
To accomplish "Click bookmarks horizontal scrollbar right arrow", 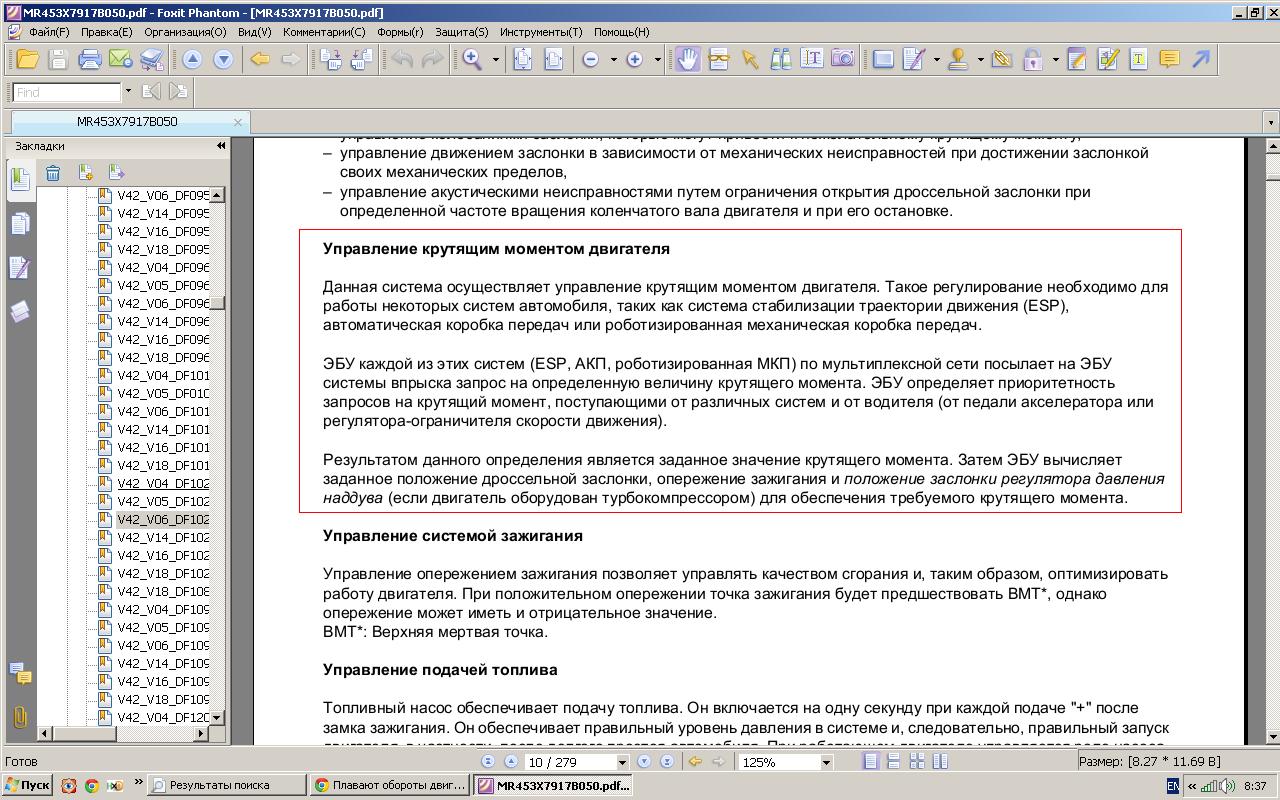I will coord(200,733).
